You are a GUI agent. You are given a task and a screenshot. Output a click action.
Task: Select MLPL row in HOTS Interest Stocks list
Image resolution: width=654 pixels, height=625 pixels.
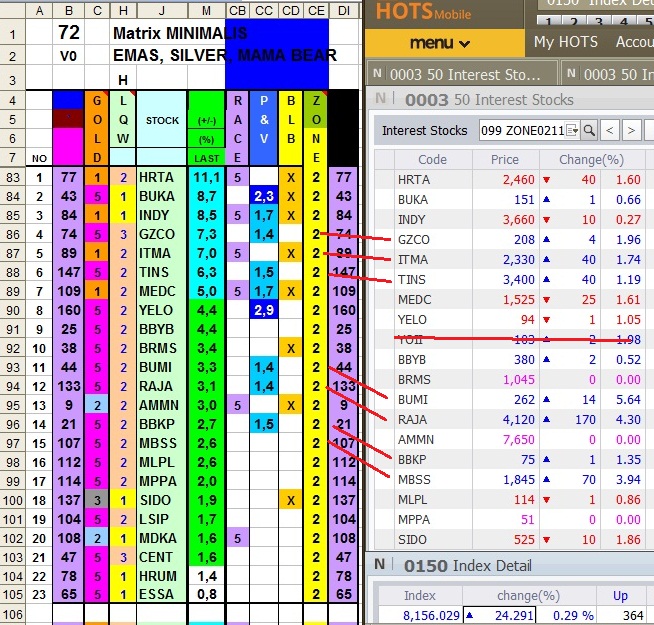click(x=514, y=499)
